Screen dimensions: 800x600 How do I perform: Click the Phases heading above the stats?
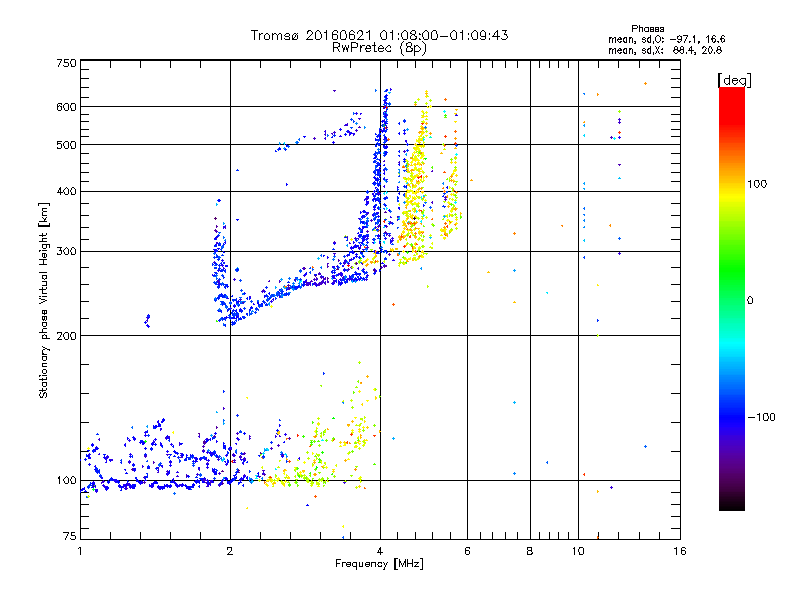pyautogui.click(x=647, y=29)
